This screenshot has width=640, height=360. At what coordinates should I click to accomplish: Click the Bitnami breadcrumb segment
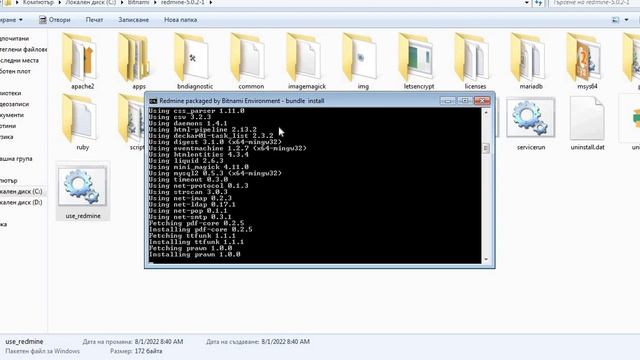(x=138, y=2)
